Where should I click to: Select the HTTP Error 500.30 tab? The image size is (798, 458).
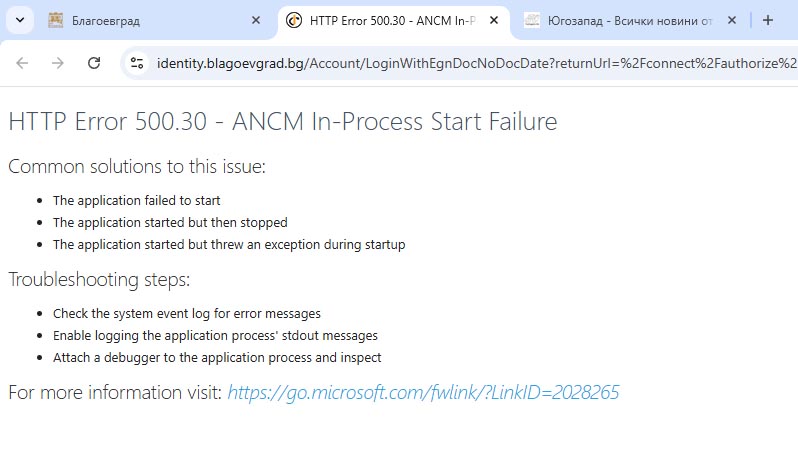[x=393, y=21]
